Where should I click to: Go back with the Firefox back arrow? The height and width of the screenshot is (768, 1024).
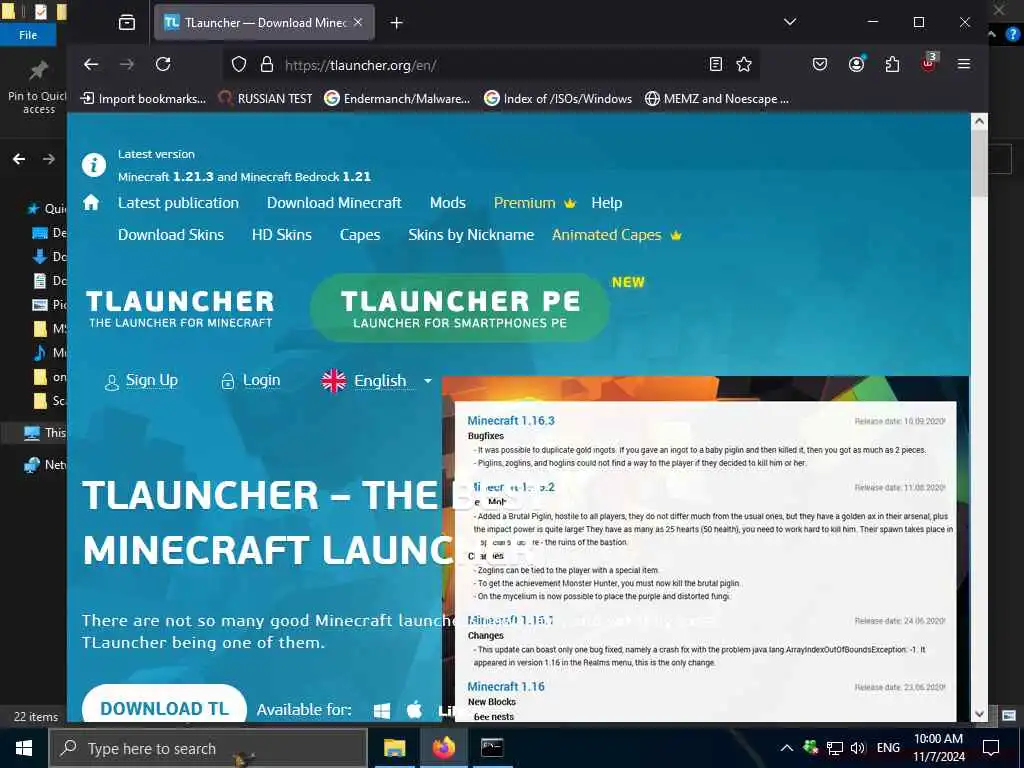click(91, 64)
